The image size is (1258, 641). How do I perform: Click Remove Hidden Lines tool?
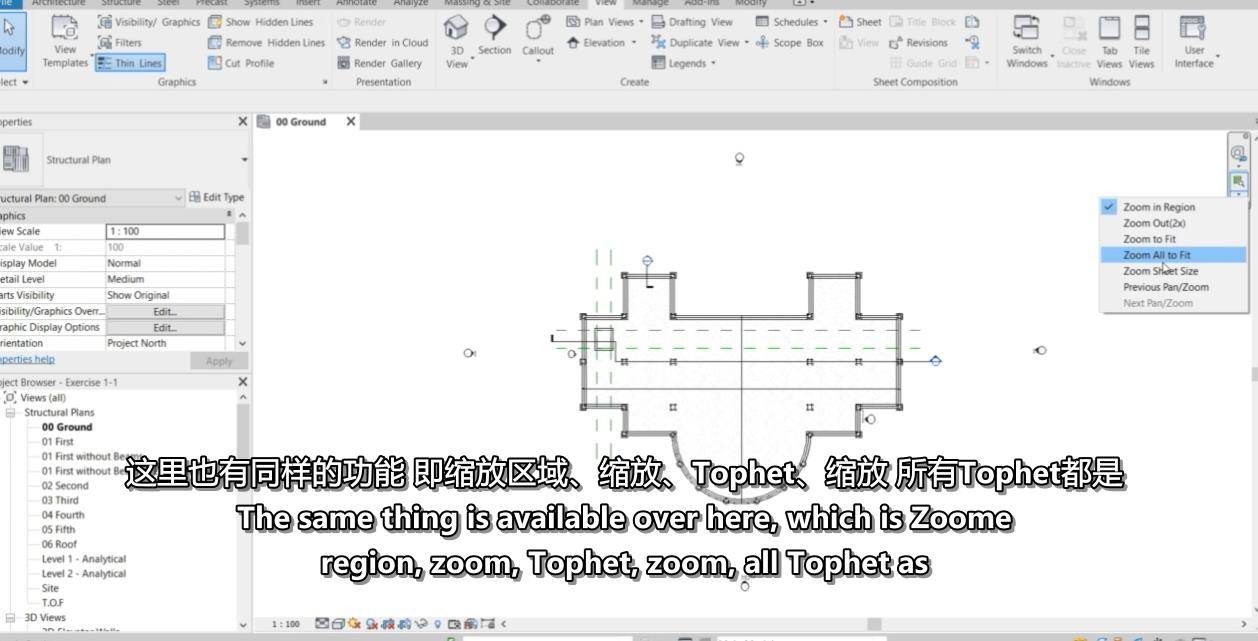point(266,43)
